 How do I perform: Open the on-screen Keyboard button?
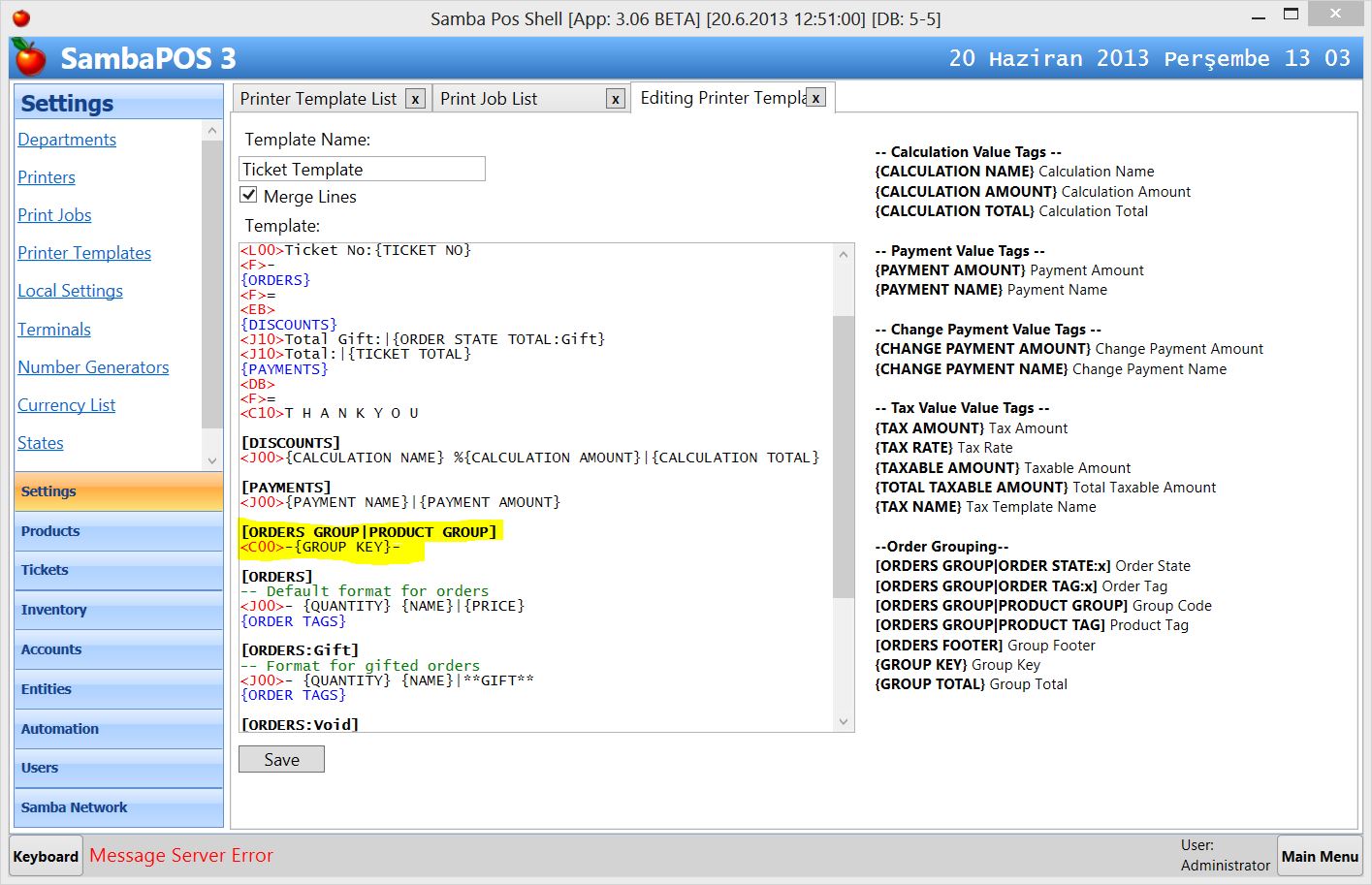46,856
